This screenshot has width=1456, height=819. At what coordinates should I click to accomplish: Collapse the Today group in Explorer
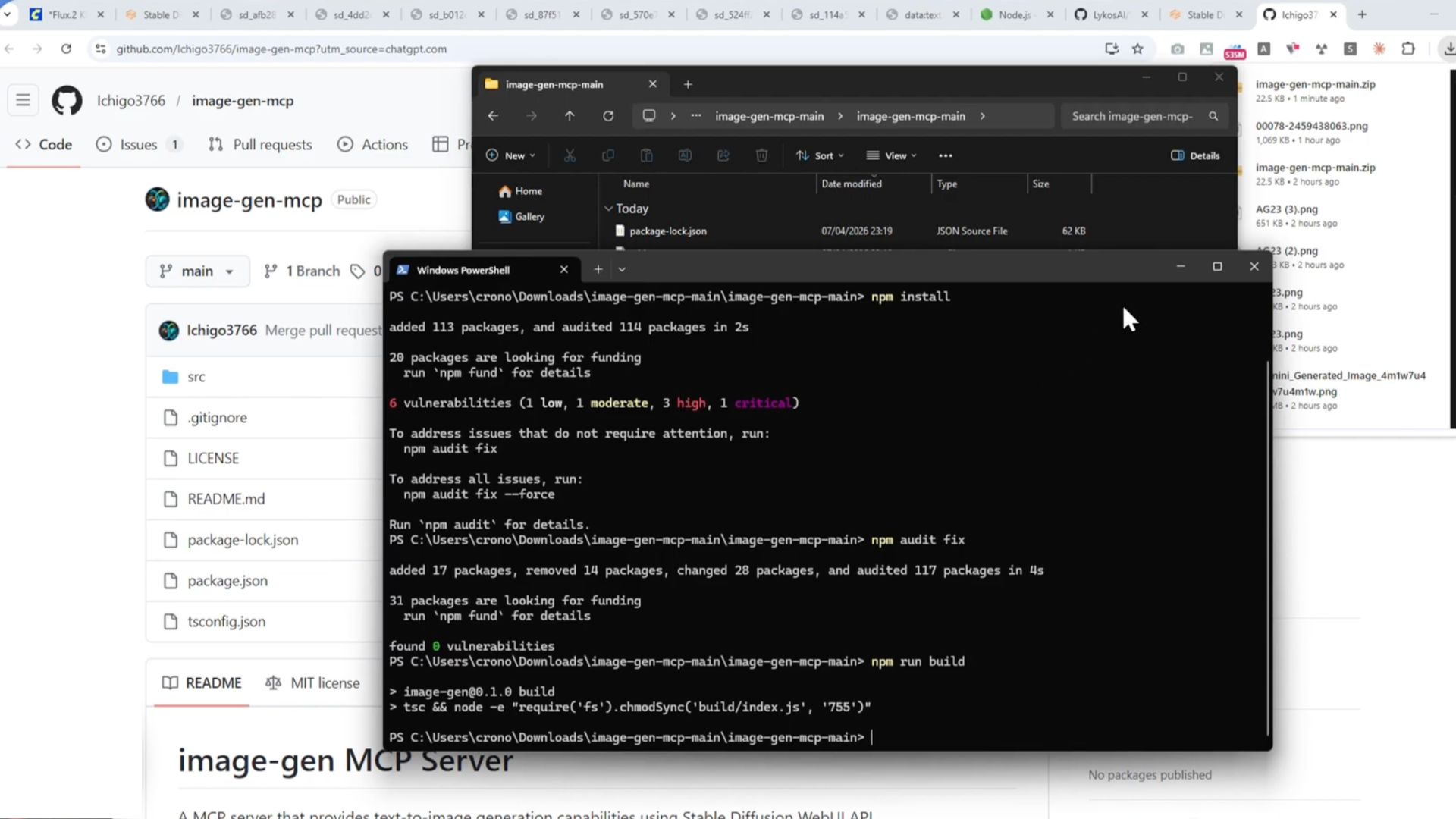[x=608, y=209]
